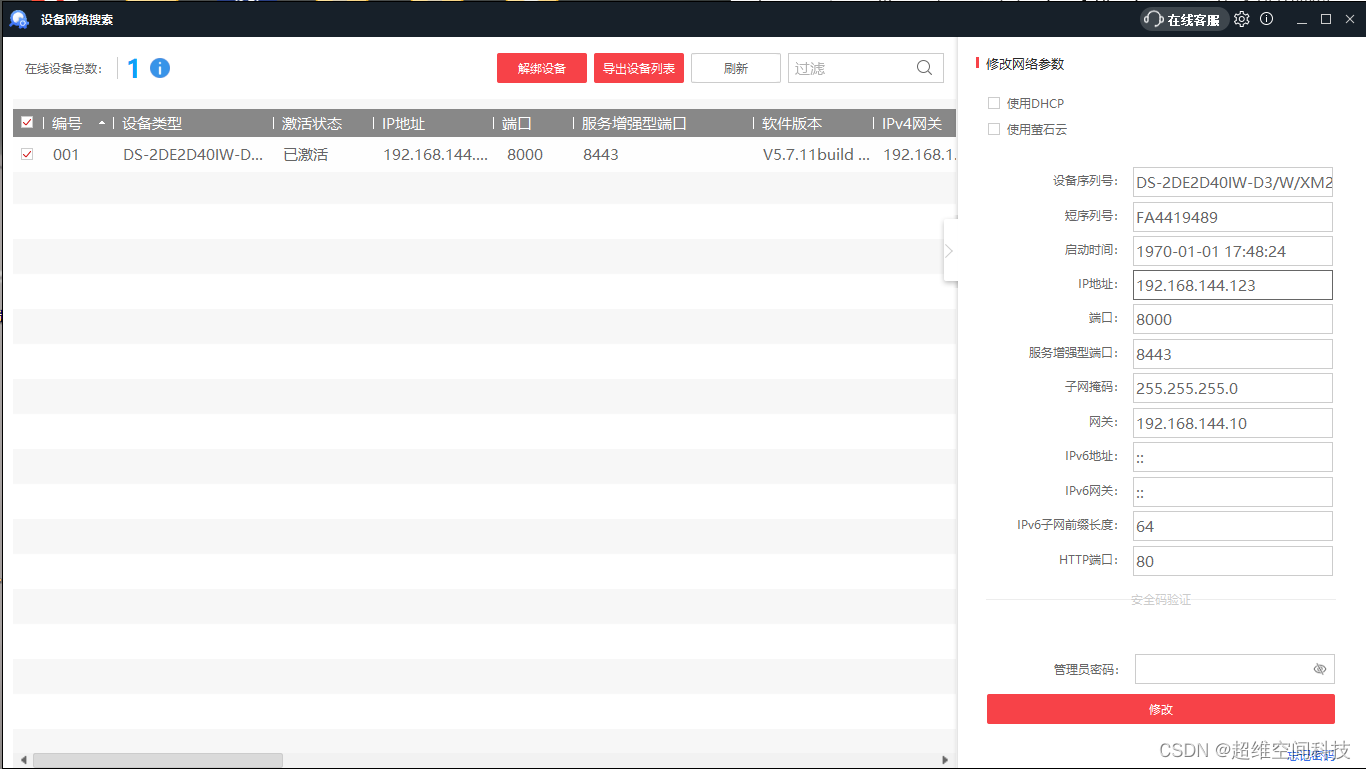Enable the 使用DHCP checkbox
The height and width of the screenshot is (769, 1366).
tap(994, 103)
